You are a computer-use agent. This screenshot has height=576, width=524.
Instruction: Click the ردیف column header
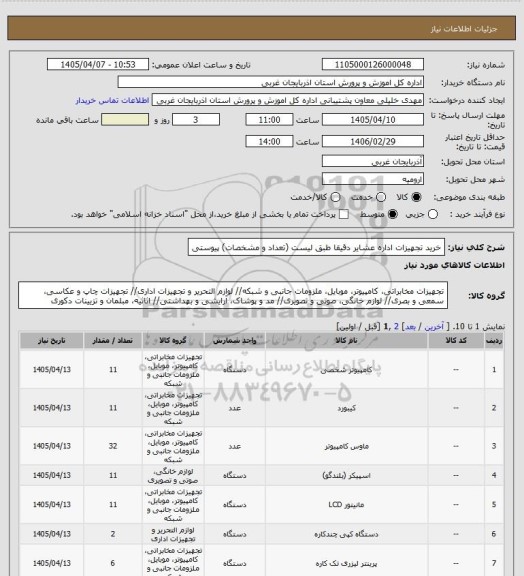494,341
